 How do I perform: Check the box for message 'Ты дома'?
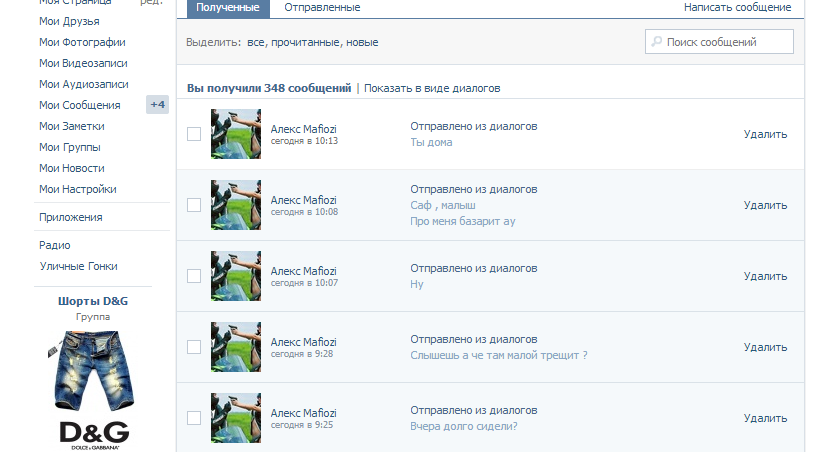click(194, 134)
